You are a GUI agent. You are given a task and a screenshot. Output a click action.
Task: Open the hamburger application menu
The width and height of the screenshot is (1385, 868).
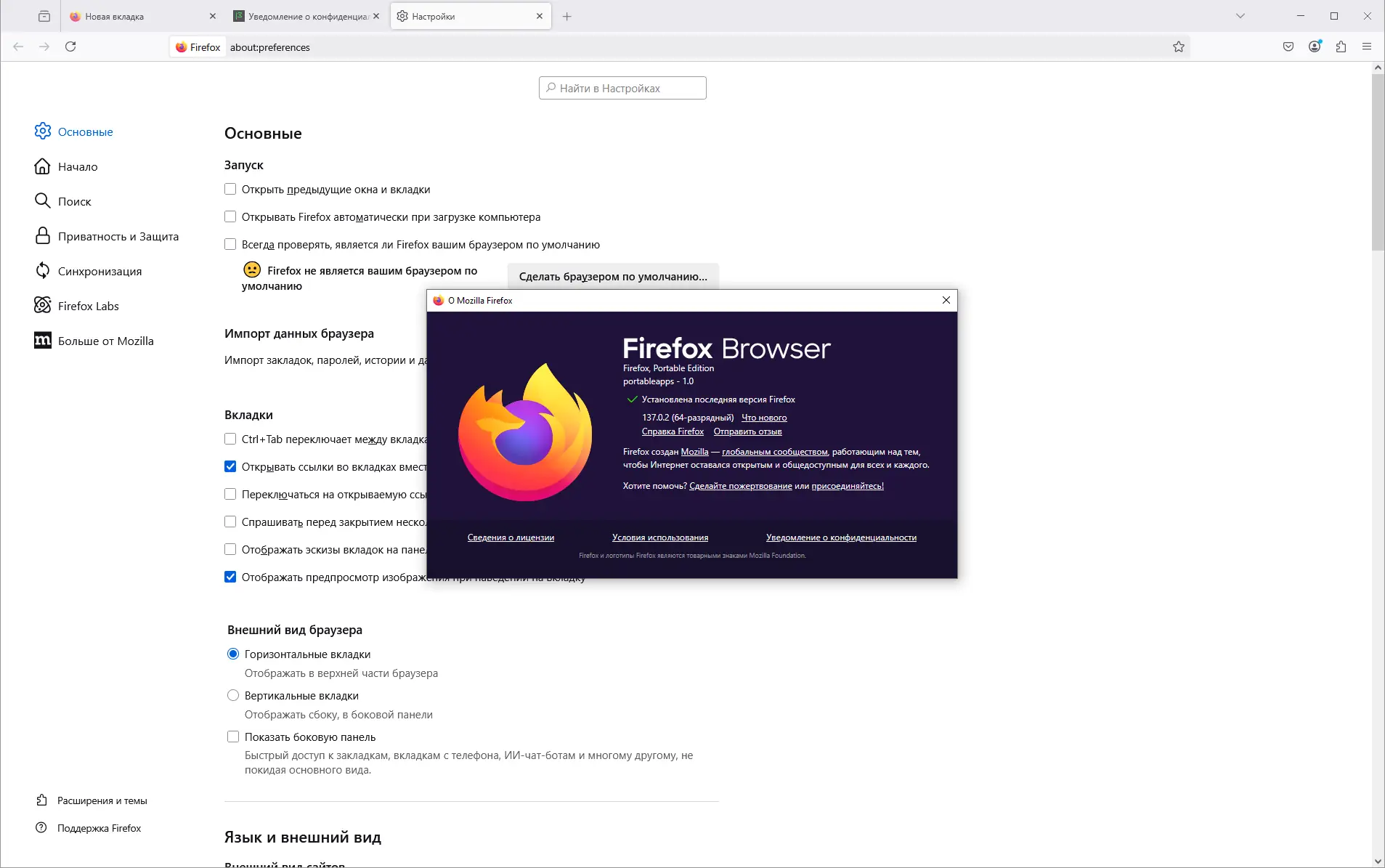1367,46
